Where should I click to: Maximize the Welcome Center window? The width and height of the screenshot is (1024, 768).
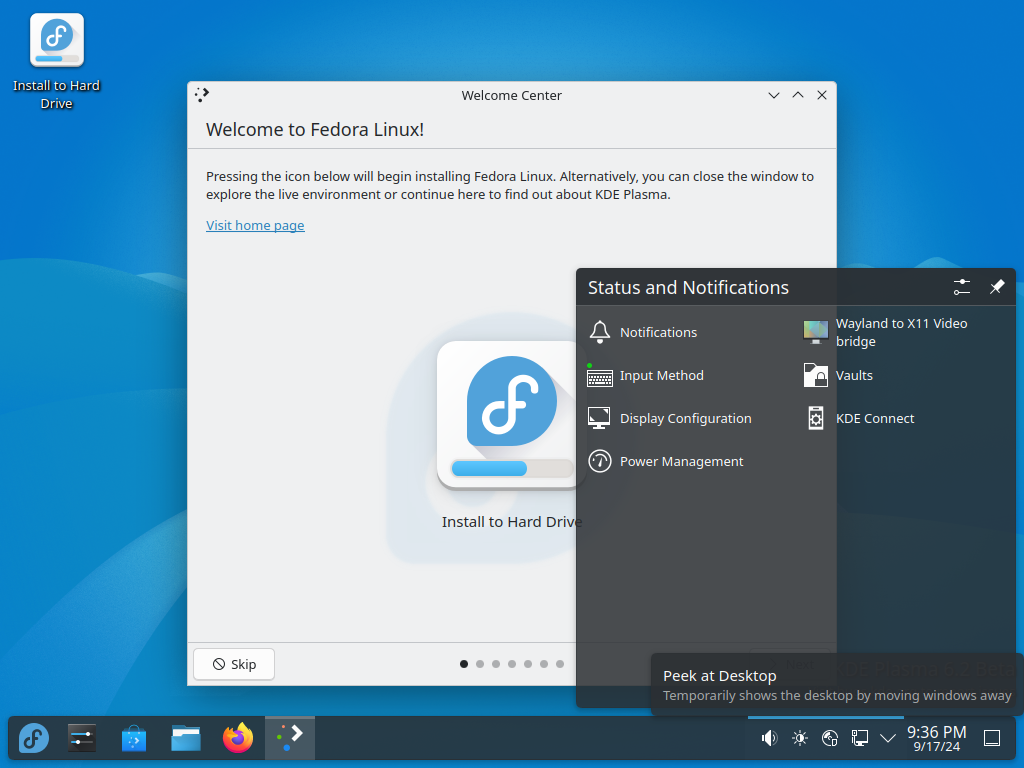pos(798,95)
